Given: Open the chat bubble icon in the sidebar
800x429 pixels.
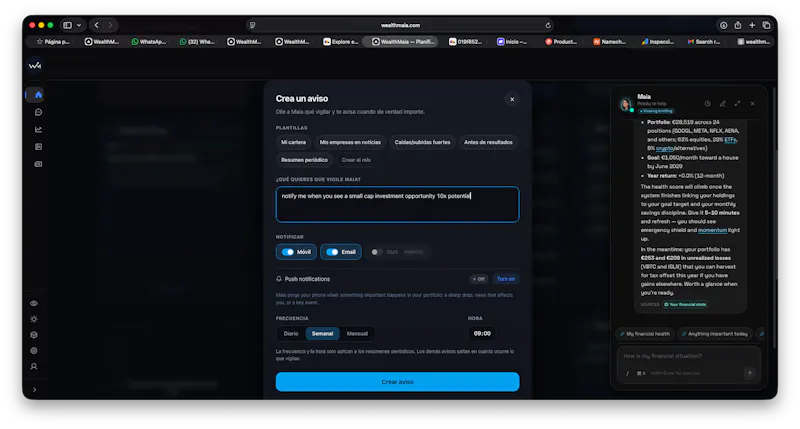Looking at the screenshot, I should 38,112.
